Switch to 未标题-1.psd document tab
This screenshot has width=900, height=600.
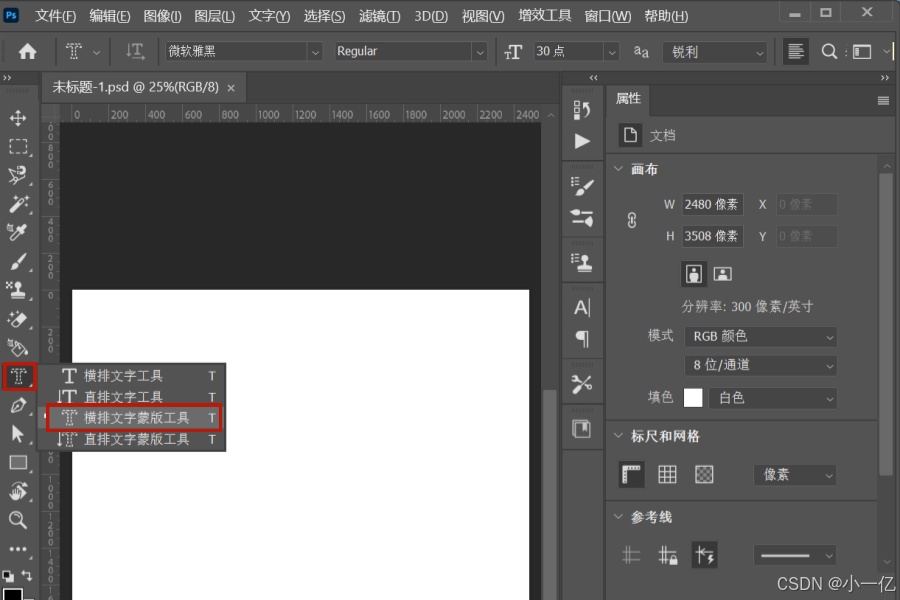point(135,87)
